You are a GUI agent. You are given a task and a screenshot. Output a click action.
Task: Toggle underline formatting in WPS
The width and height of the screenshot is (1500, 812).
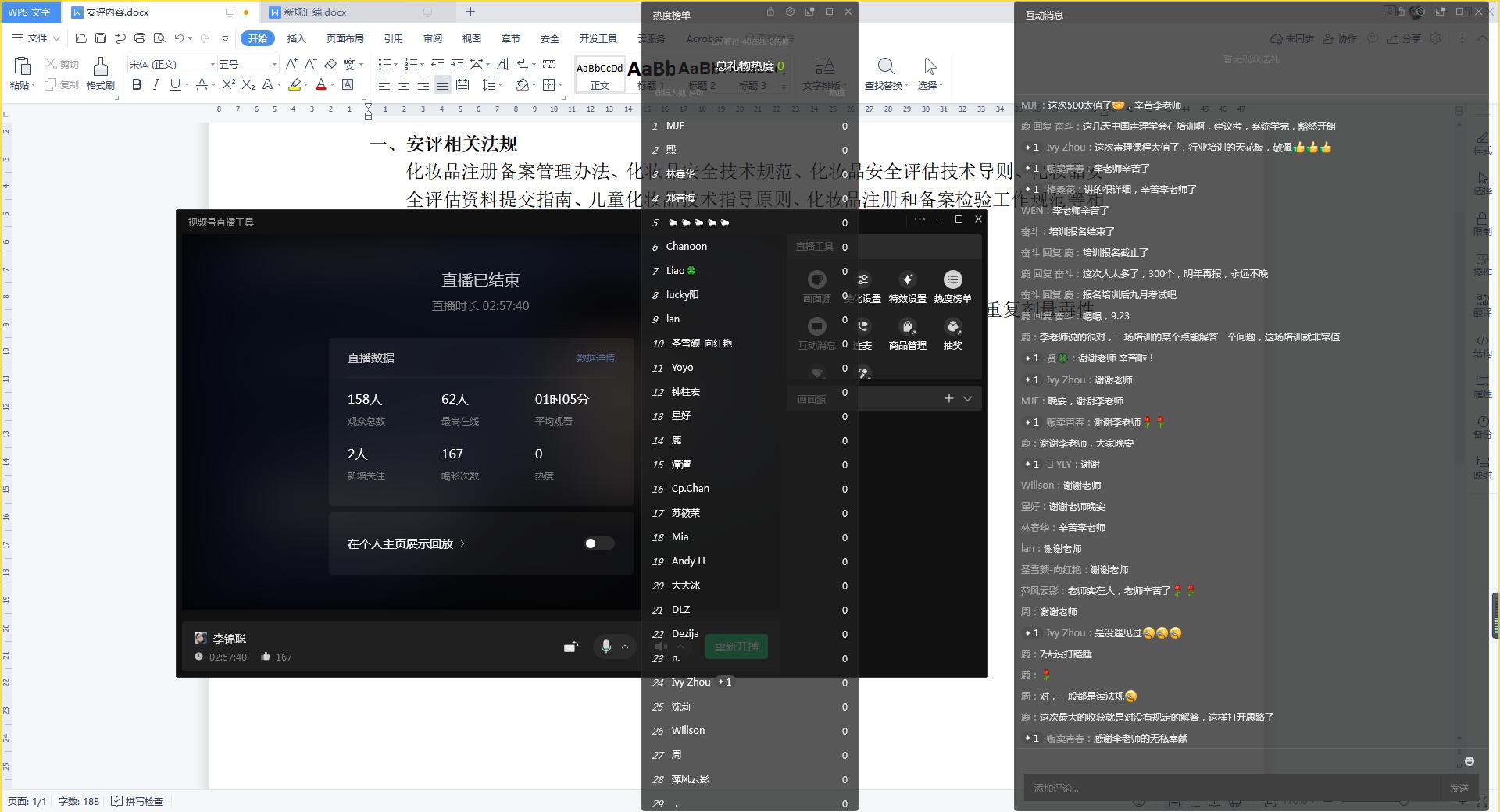(174, 84)
